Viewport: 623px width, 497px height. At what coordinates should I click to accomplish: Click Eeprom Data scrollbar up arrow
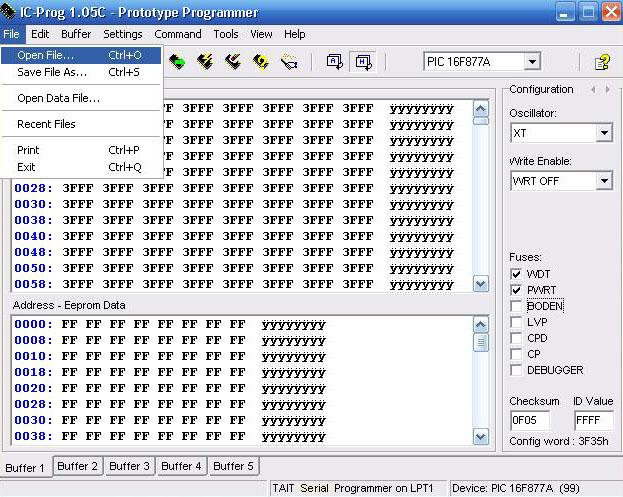coord(481,325)
